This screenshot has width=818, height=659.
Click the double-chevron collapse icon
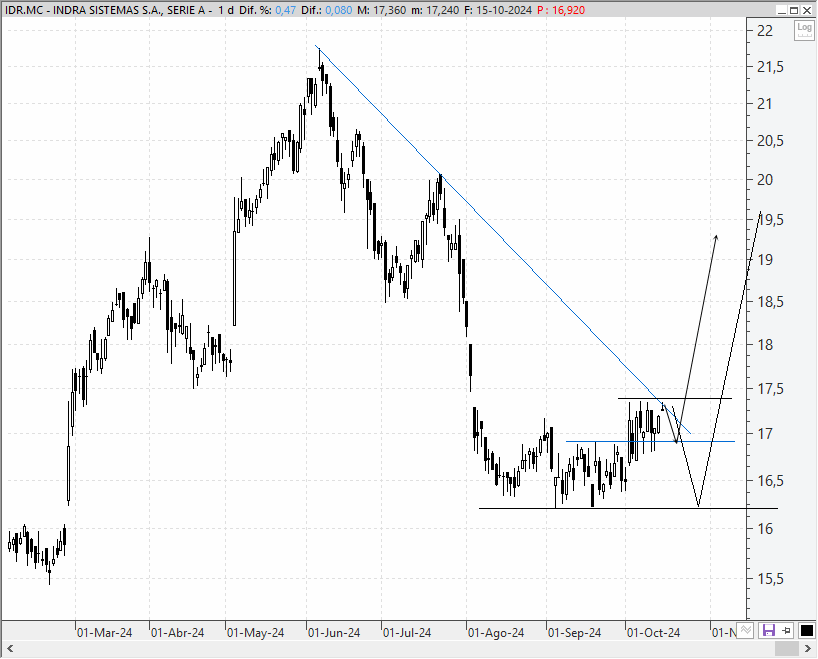tap(746, 630)
